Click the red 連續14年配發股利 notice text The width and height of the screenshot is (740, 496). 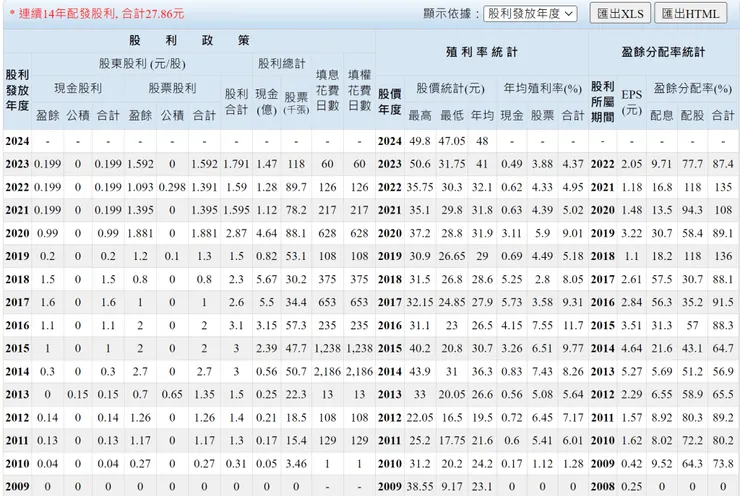click(x=97, y=14)
